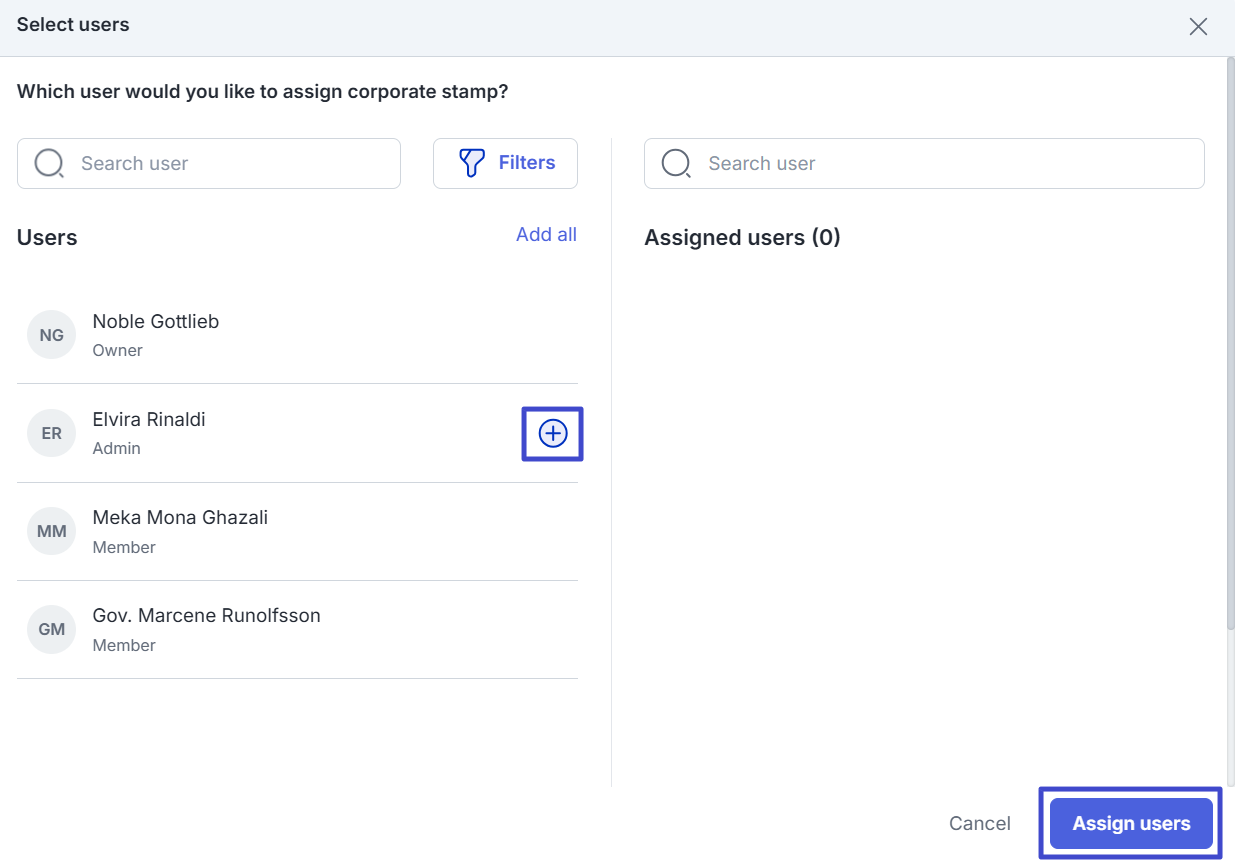
Task: Click the MM avatar for Meka Mona Ghazali
Action: click(x=51, y=531)
